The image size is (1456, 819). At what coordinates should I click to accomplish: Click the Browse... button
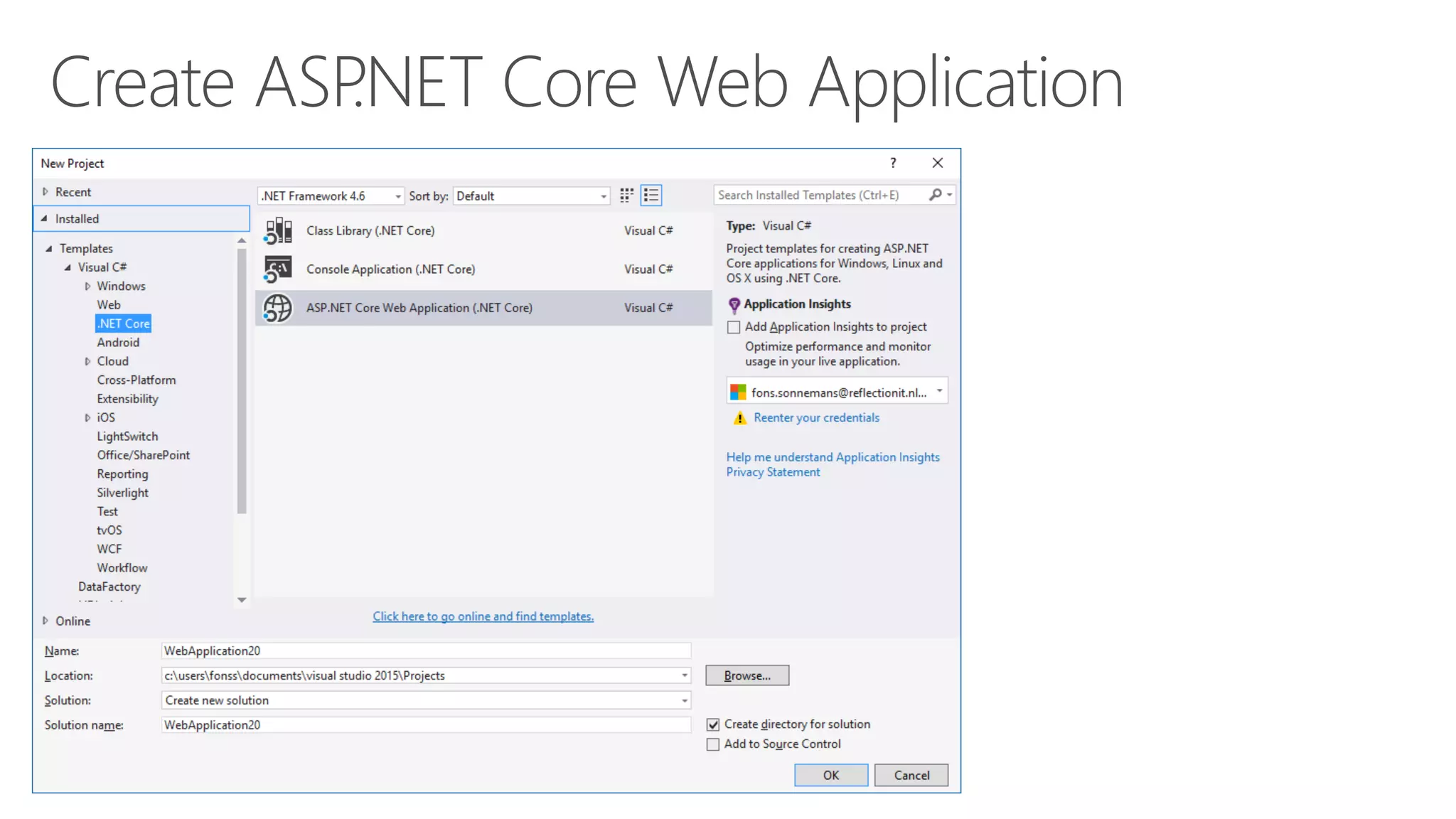click(x=747, y=675)
